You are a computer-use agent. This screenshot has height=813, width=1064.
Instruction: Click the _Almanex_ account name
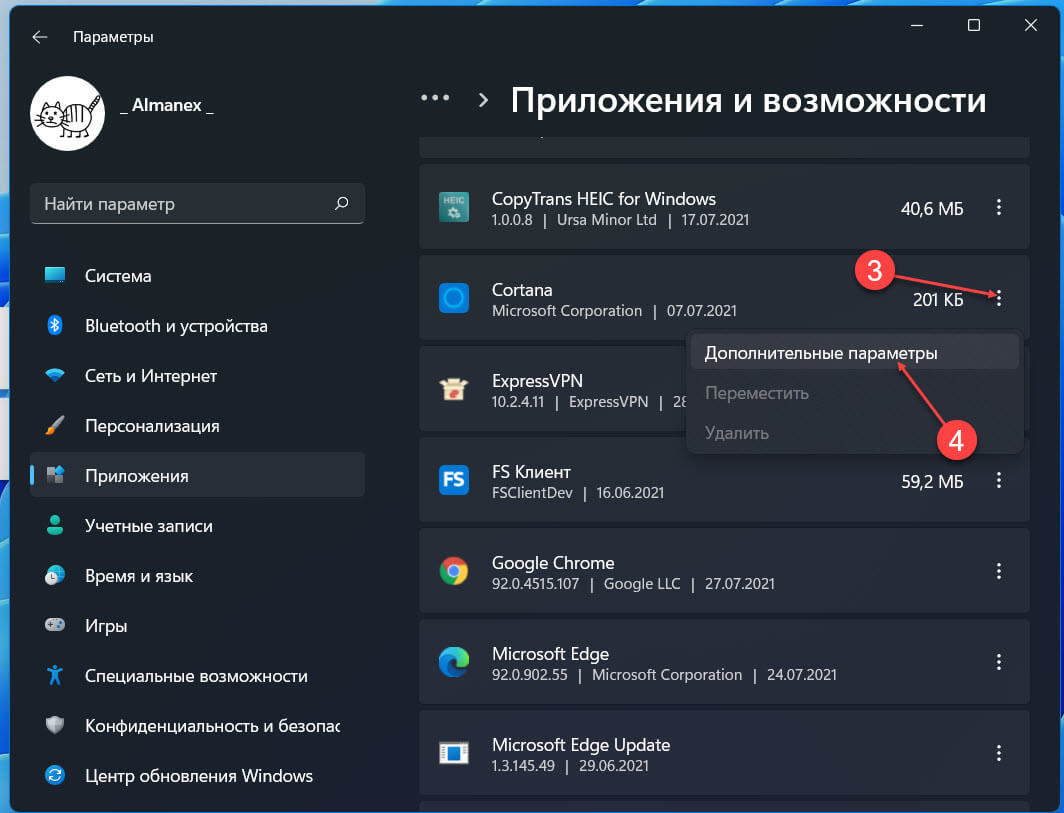pos(167,105)
